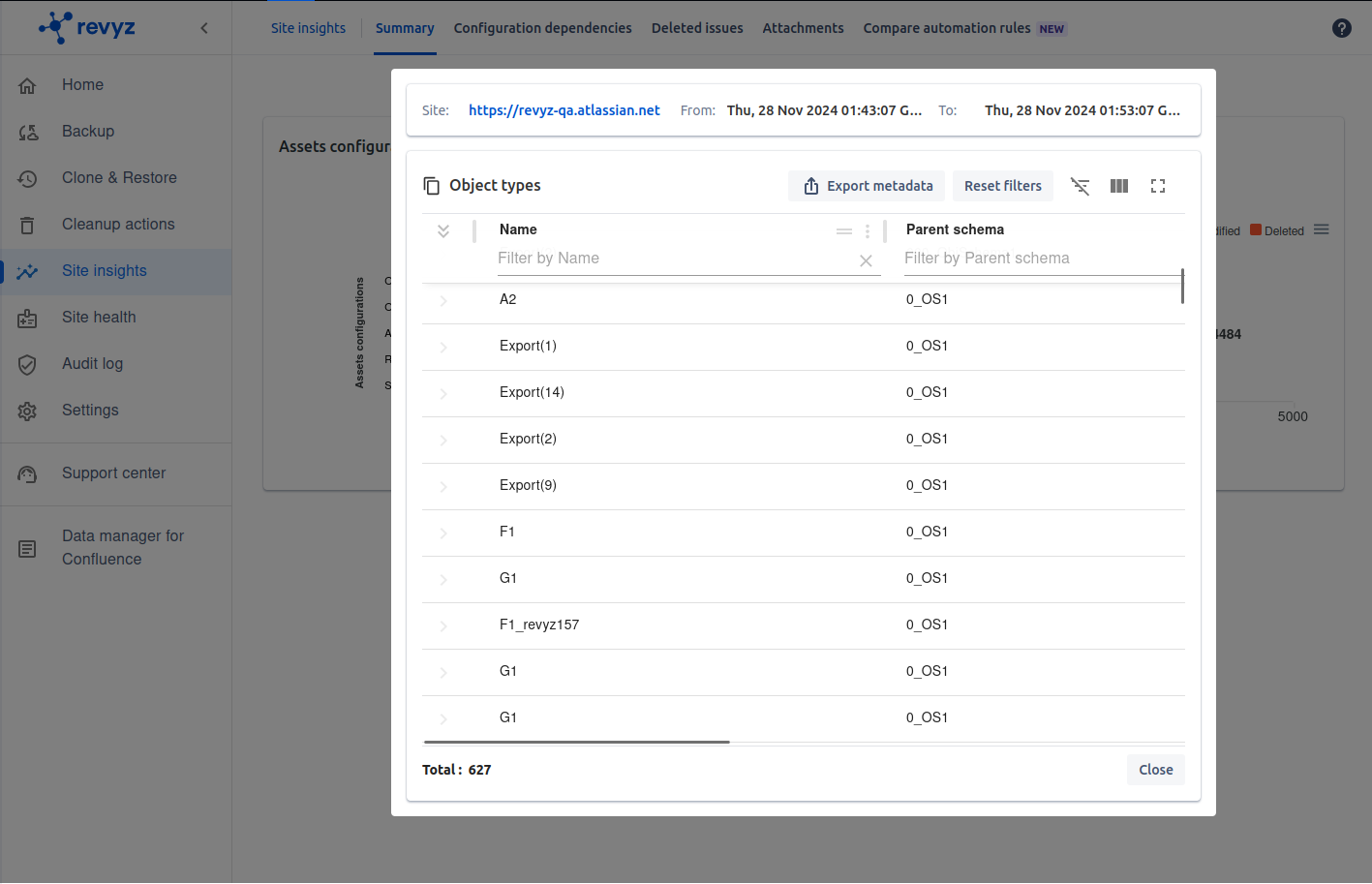Open the chart hamburger menu
Screen dimensions: 1372x884
click(x=1321, y=230)
